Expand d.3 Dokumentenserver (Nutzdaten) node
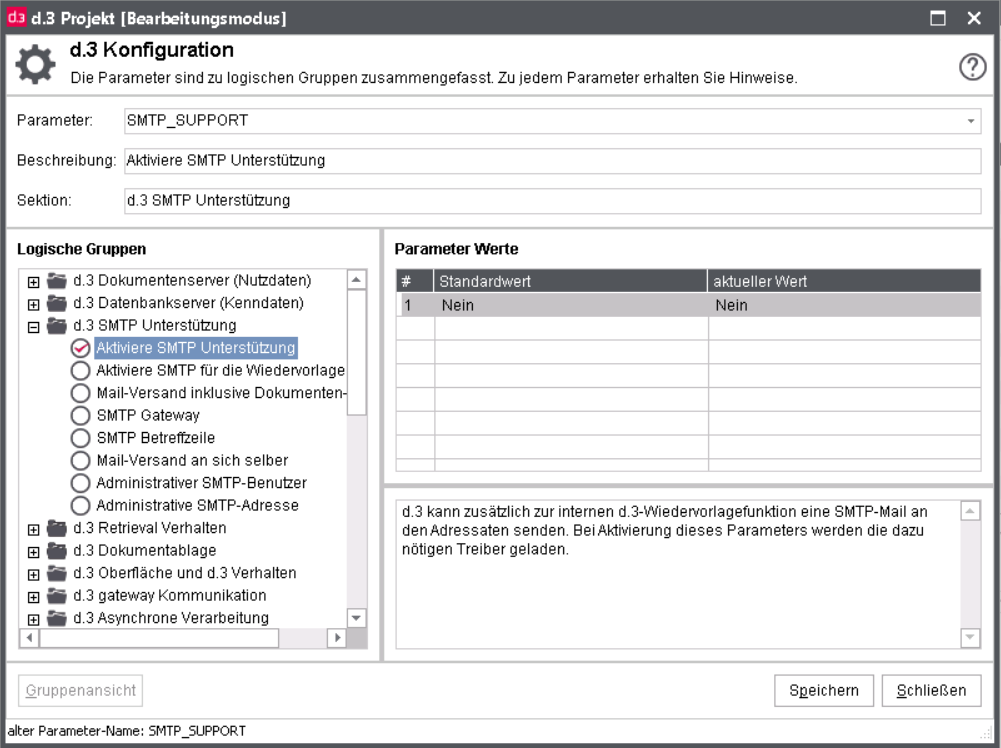The width and height of the screenshot is (1001, 748). 34,281
